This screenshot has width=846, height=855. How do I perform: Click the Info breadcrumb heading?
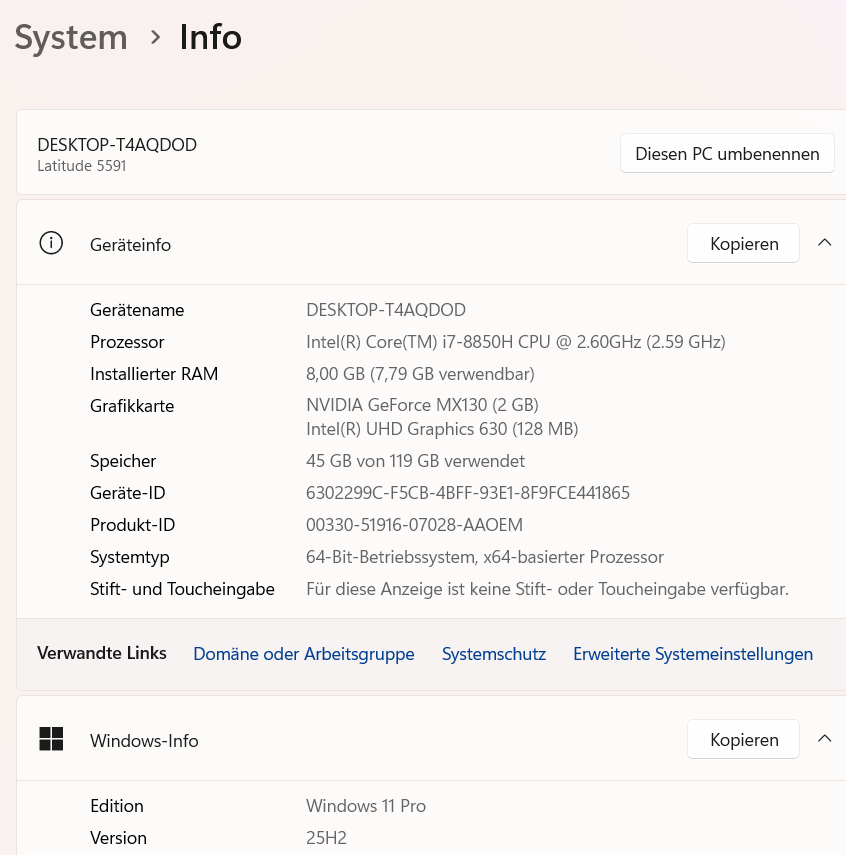click(x=211, y=37)
